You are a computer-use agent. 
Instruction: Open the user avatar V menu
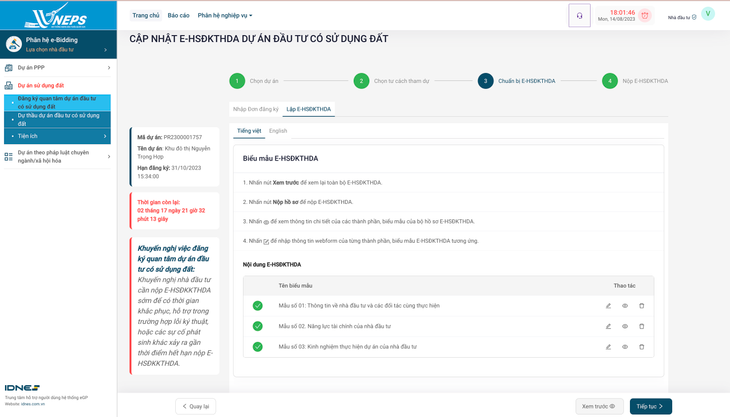[708, 14]
